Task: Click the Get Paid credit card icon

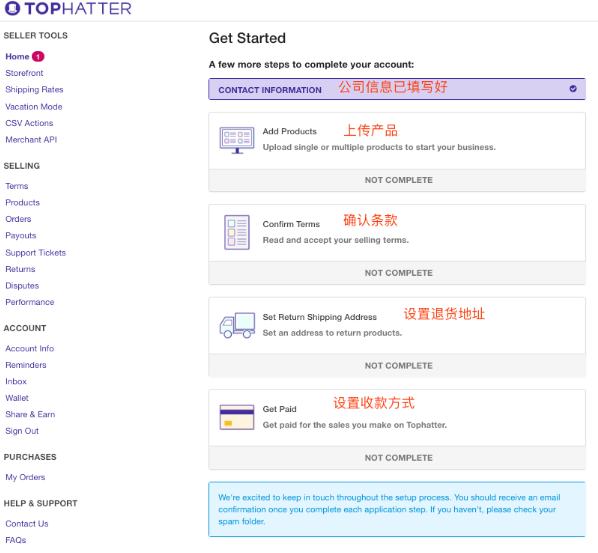Action: point(237,417)
